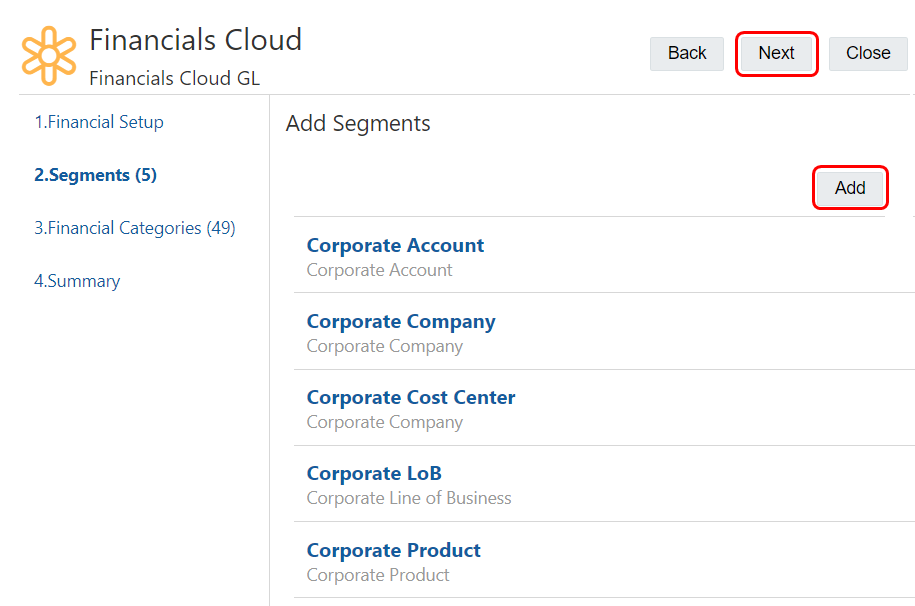Click gray description beneath Corporate Product title
The height and width of the screenshot is (606, 915).
pyautogui.click(x=378, y=575)
